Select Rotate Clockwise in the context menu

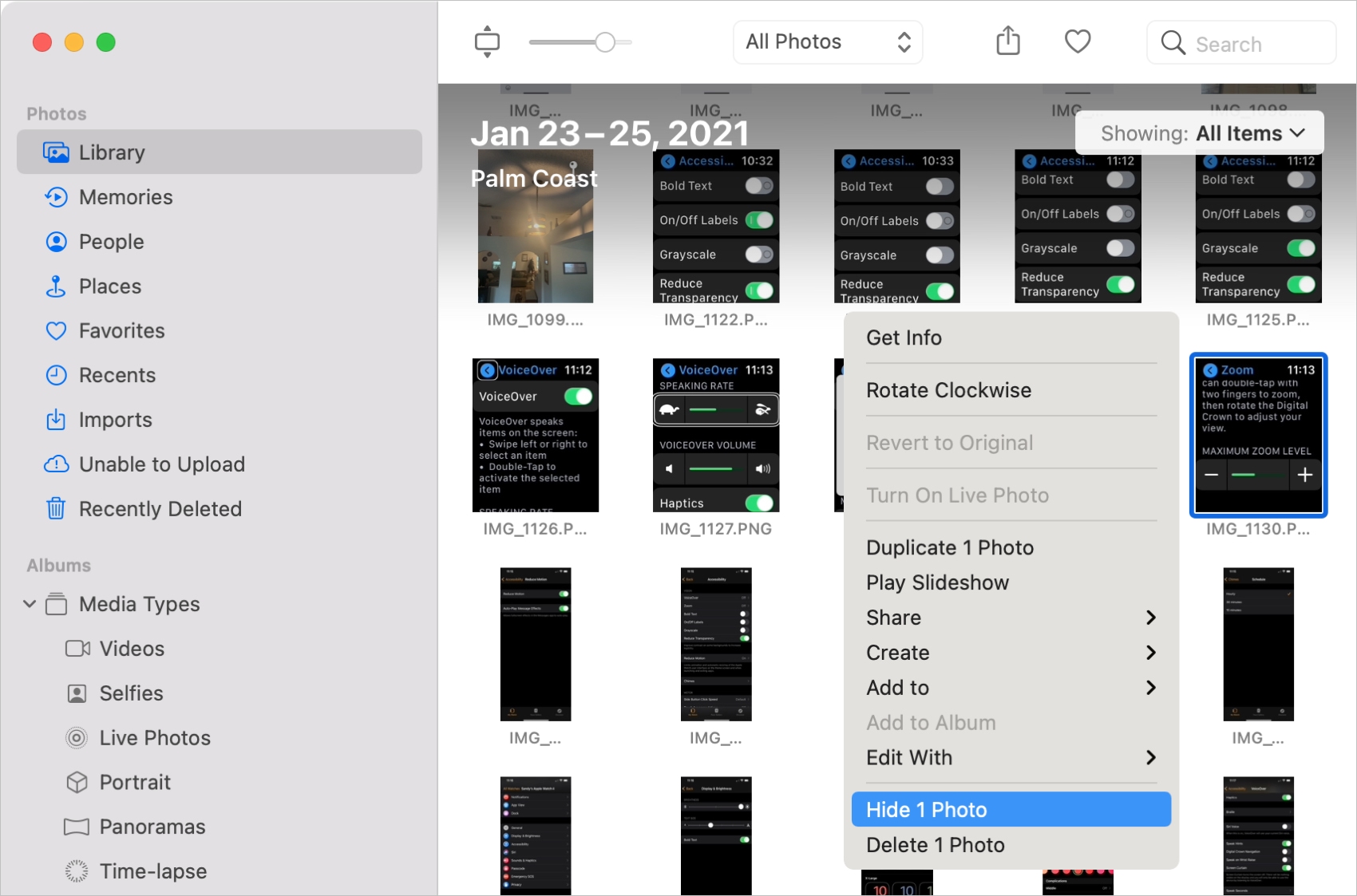click(x=1011, y=390)
